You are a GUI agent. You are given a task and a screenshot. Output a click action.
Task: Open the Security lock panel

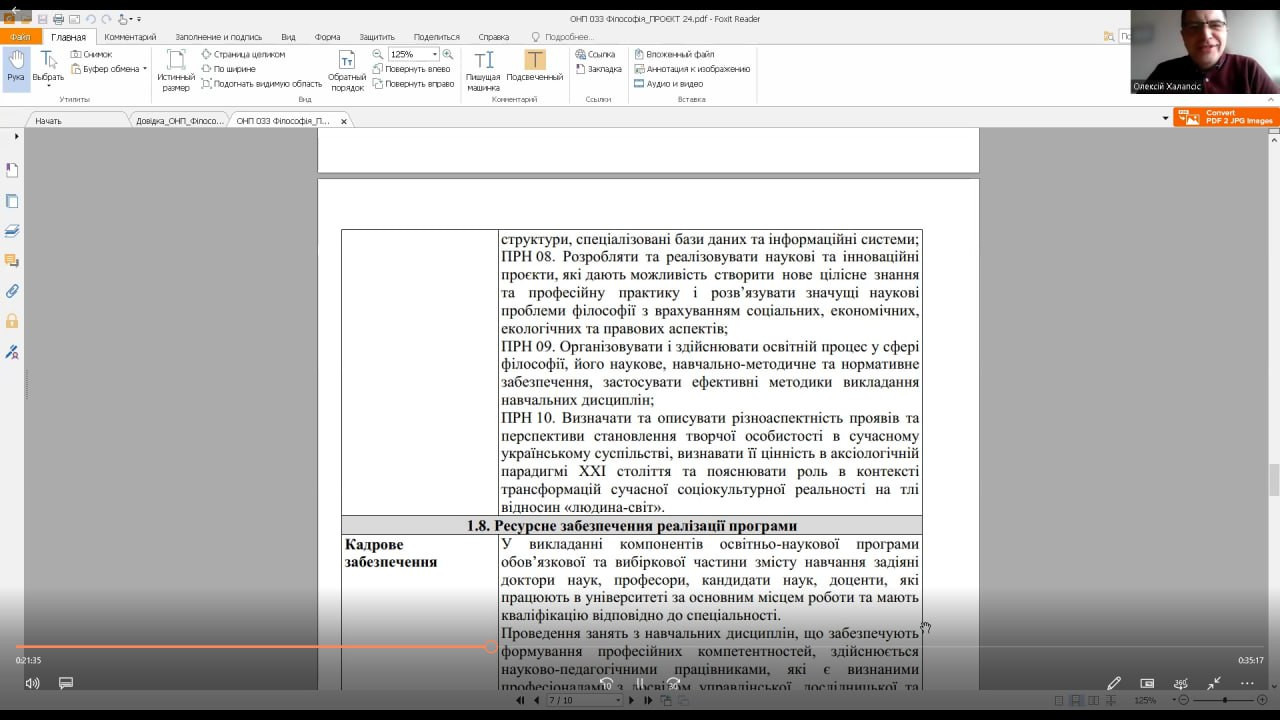(x=12, y=321)
